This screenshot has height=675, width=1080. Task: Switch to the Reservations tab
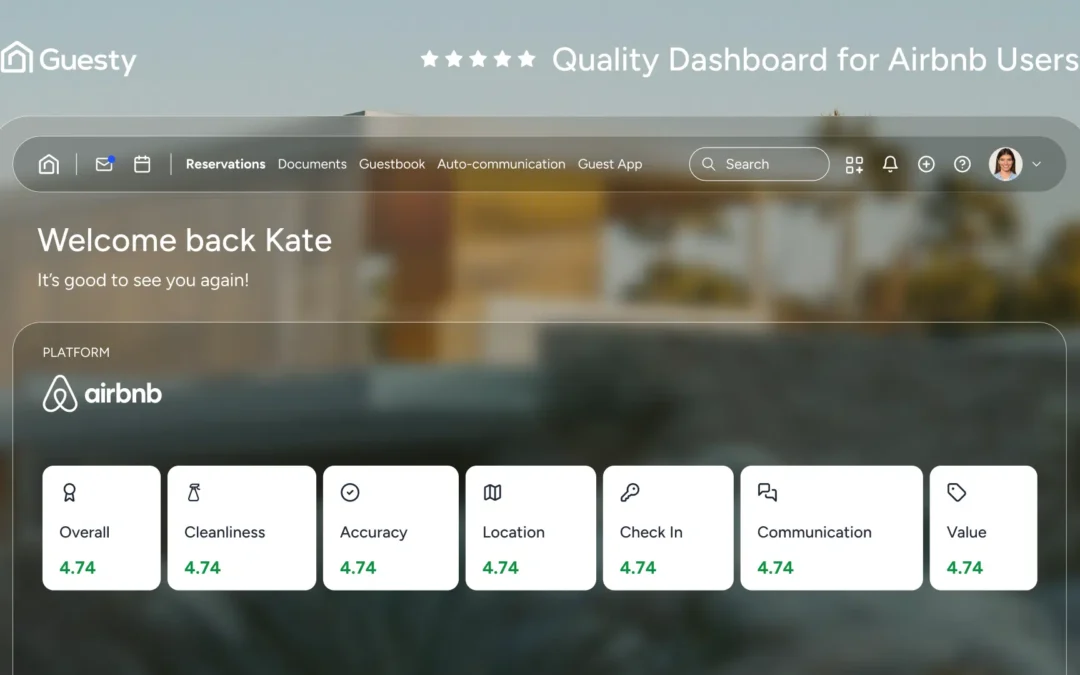[x=225, y=164]
